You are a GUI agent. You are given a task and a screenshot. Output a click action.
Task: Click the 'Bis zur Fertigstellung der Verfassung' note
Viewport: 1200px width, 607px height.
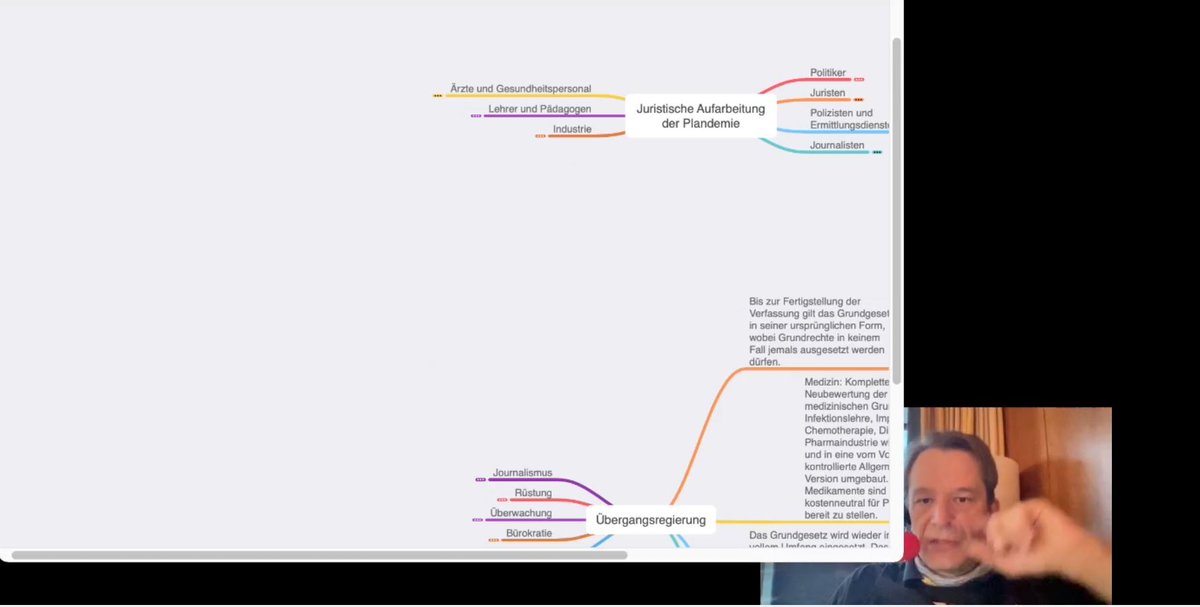tap(818, 332)
